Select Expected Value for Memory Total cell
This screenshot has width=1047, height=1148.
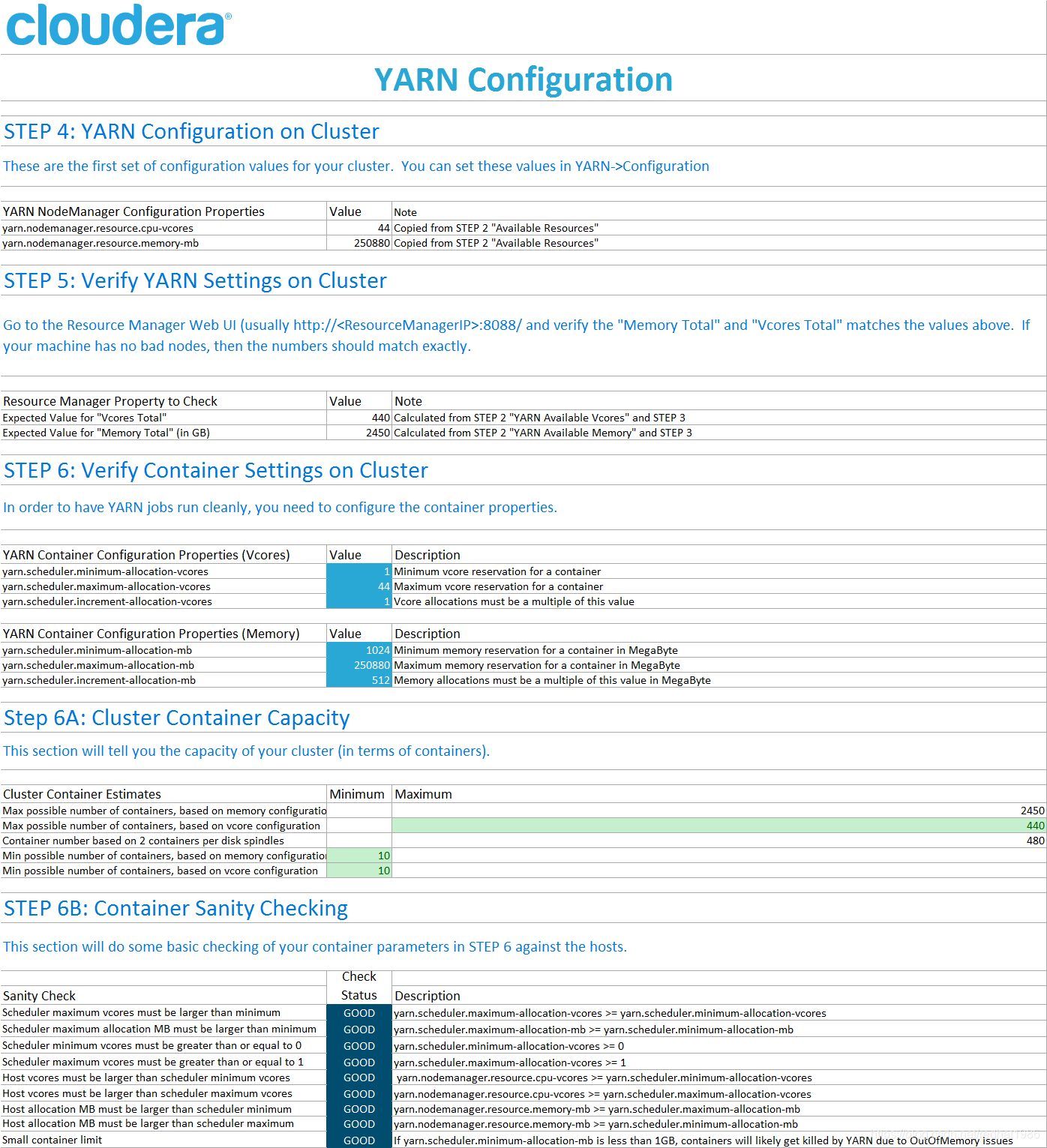[x=163, y=433]
